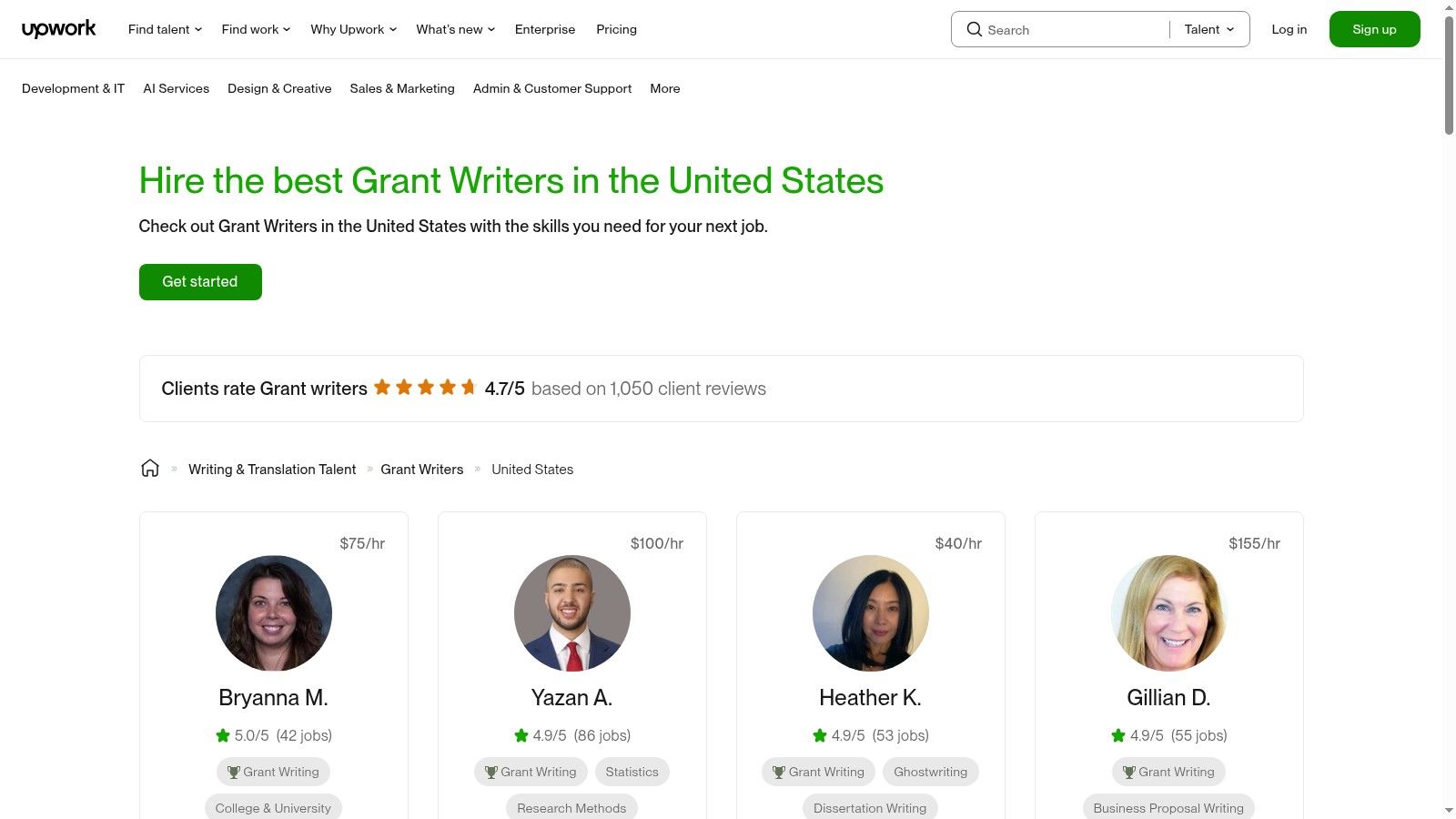
Task: Select the AI Services category
Action: [177, 88]
